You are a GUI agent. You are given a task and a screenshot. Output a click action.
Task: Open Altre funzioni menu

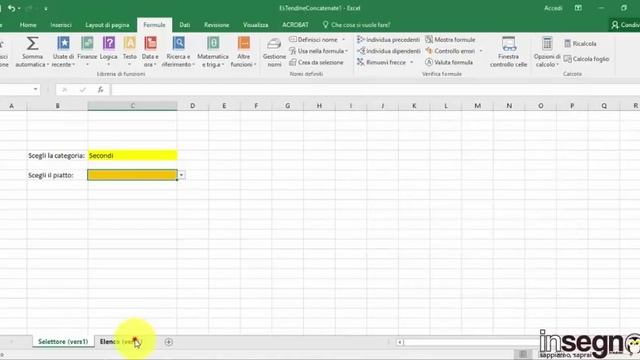244,51
